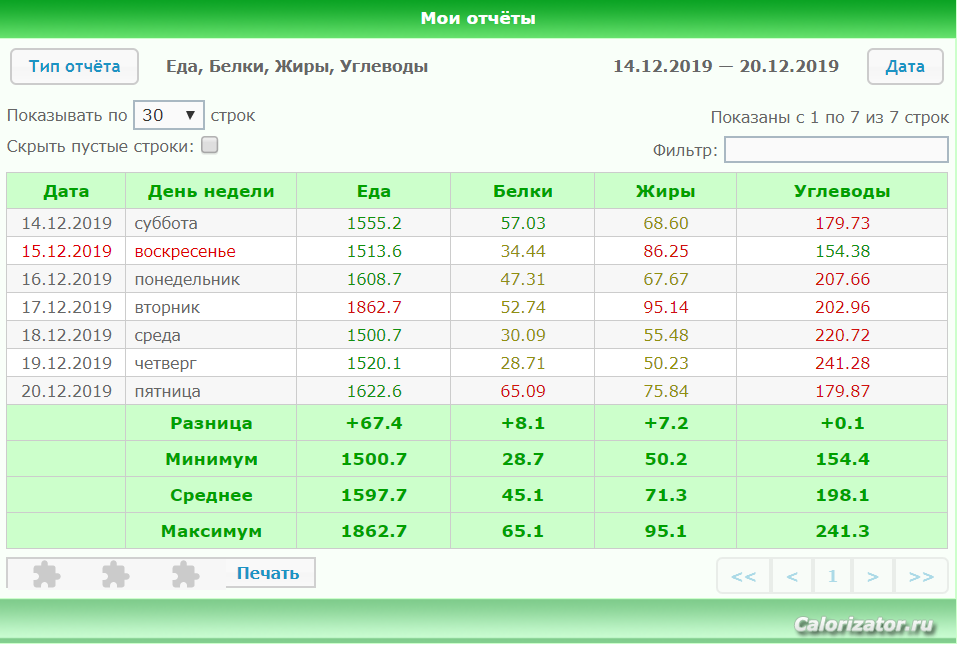Select page number 1 in pagination
Image resolution: width=957 pixels, height=646 pixels.
[832, 576]
